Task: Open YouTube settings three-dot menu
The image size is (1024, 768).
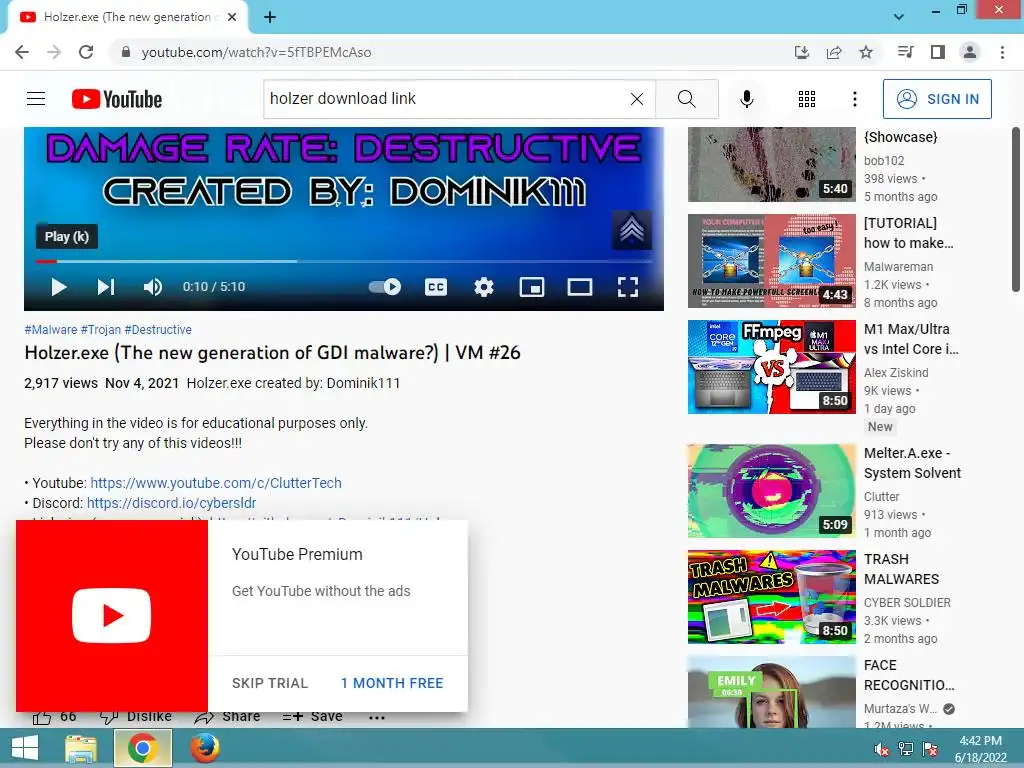Action: click(855, 99)
